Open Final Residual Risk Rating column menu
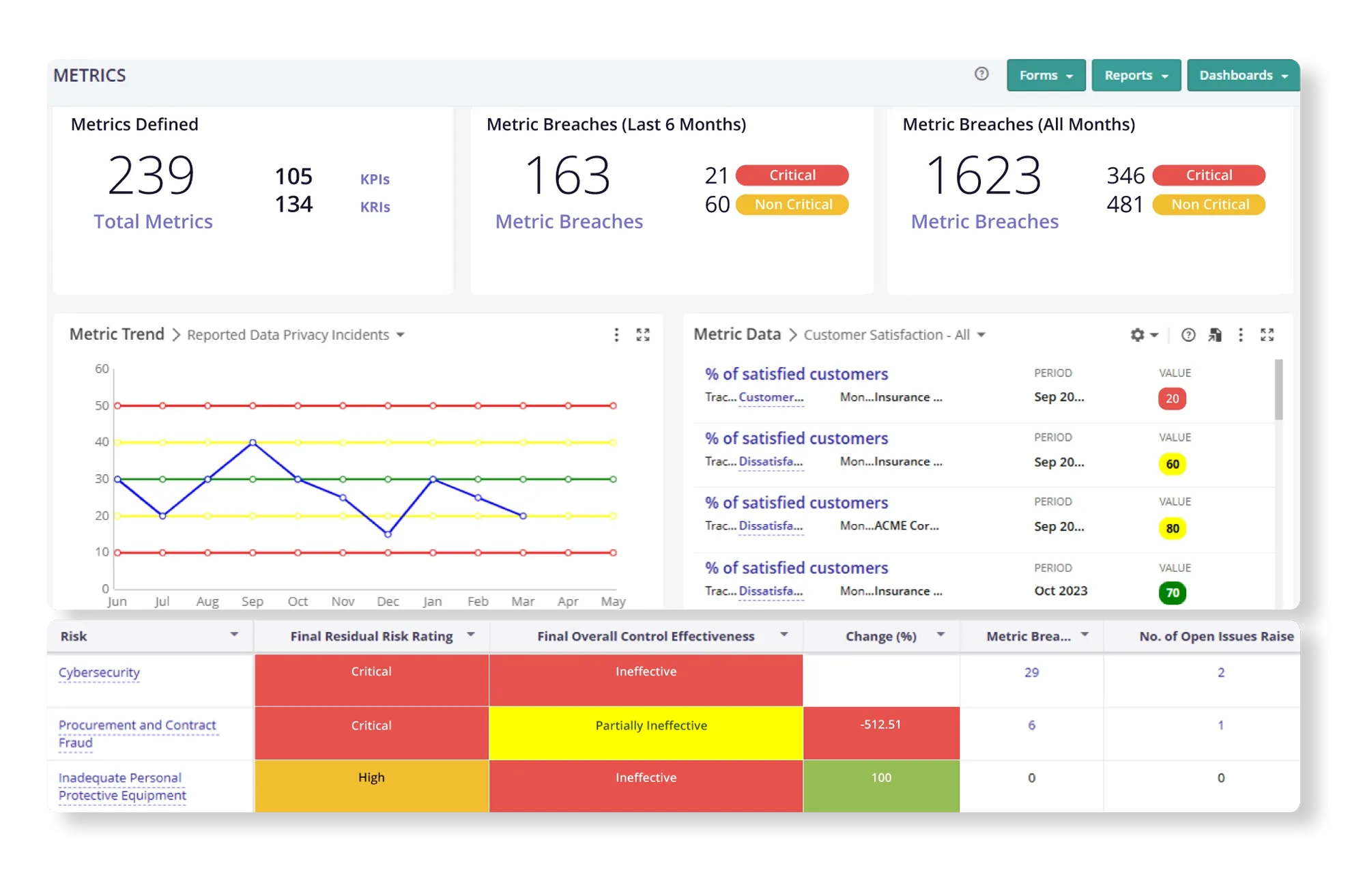The width and height of the screenshot is (1348, 896). [x=470, y=635]
